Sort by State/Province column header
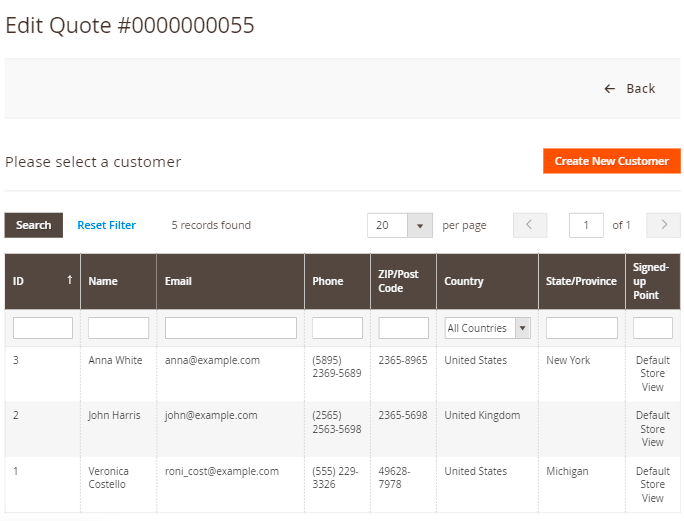Viewport: 684px width, 521px height. [x=581, y=281]
